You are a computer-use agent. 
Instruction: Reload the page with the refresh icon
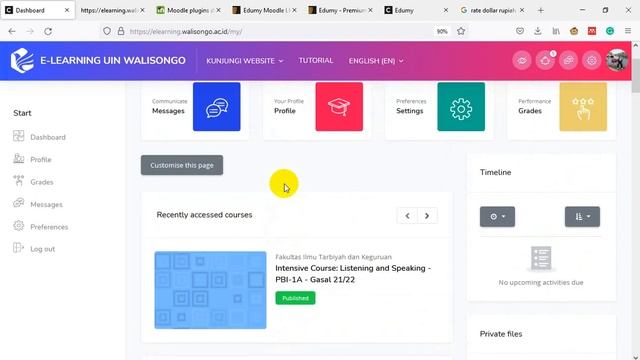click(x=48, y=31)
